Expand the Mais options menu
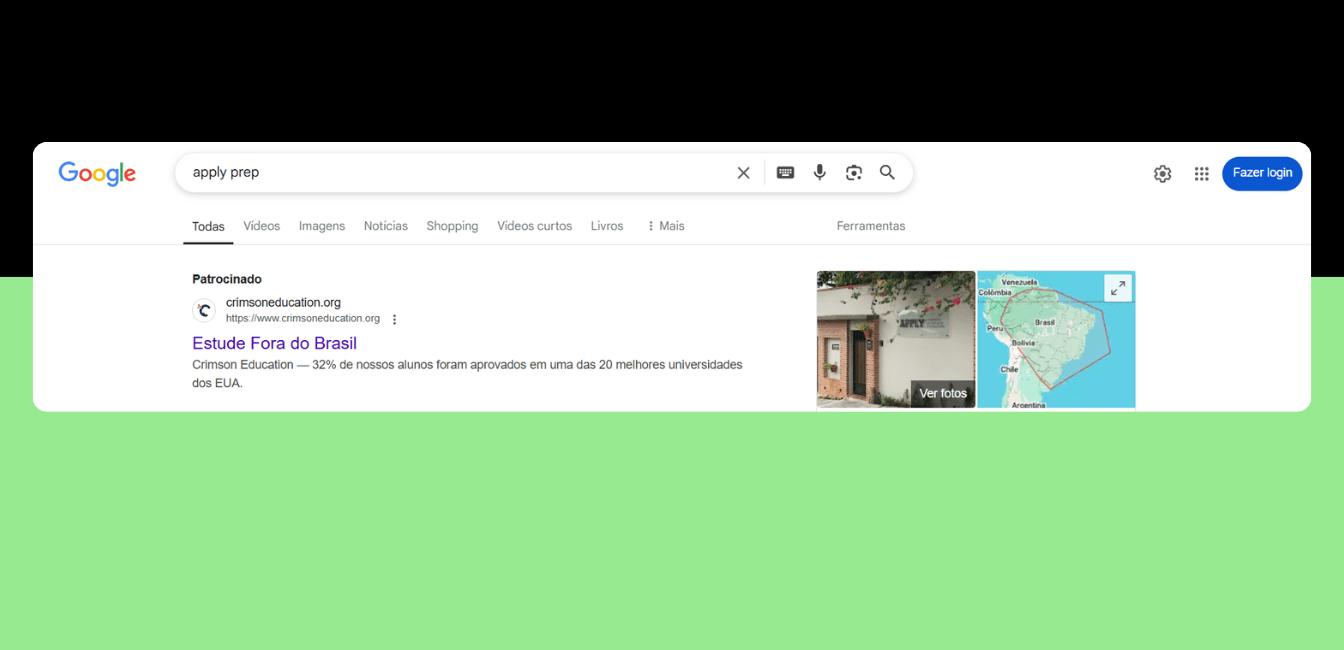 click(665, 226)
